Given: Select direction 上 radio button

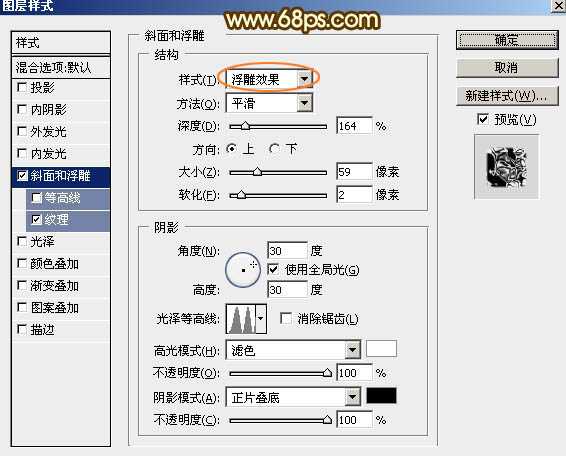Looking at the screenshot, I should tap(231, 148).
